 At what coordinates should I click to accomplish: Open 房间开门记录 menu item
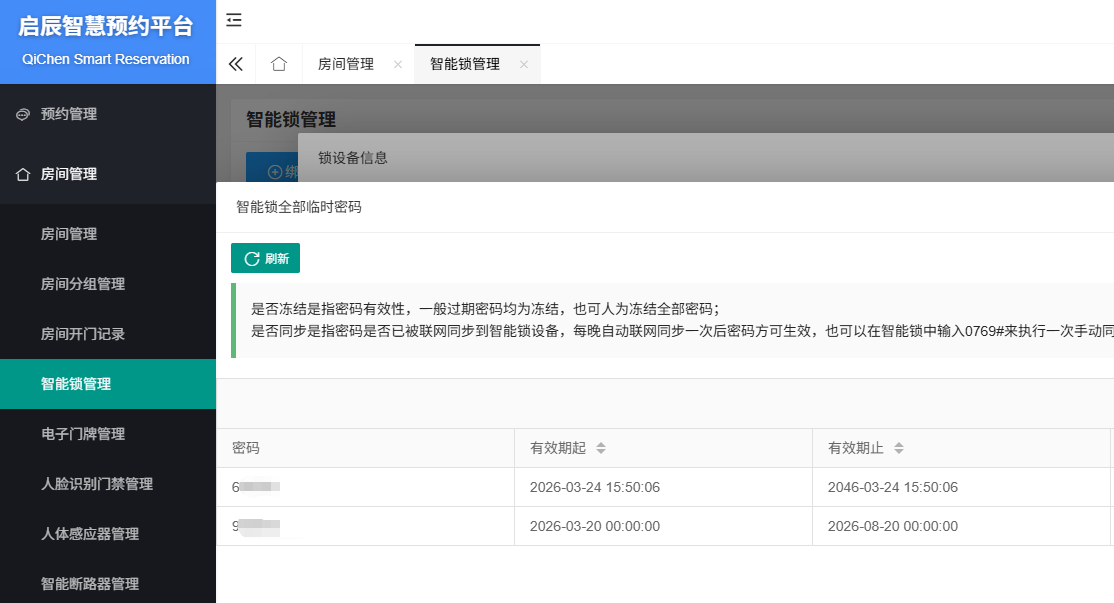pos(83,334)
